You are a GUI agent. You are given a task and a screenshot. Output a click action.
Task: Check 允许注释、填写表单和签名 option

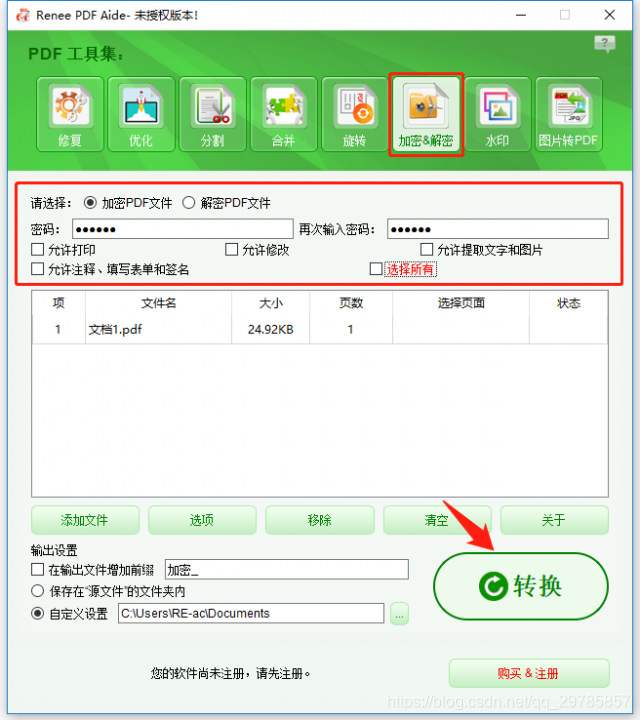click(x=38, y=269)
